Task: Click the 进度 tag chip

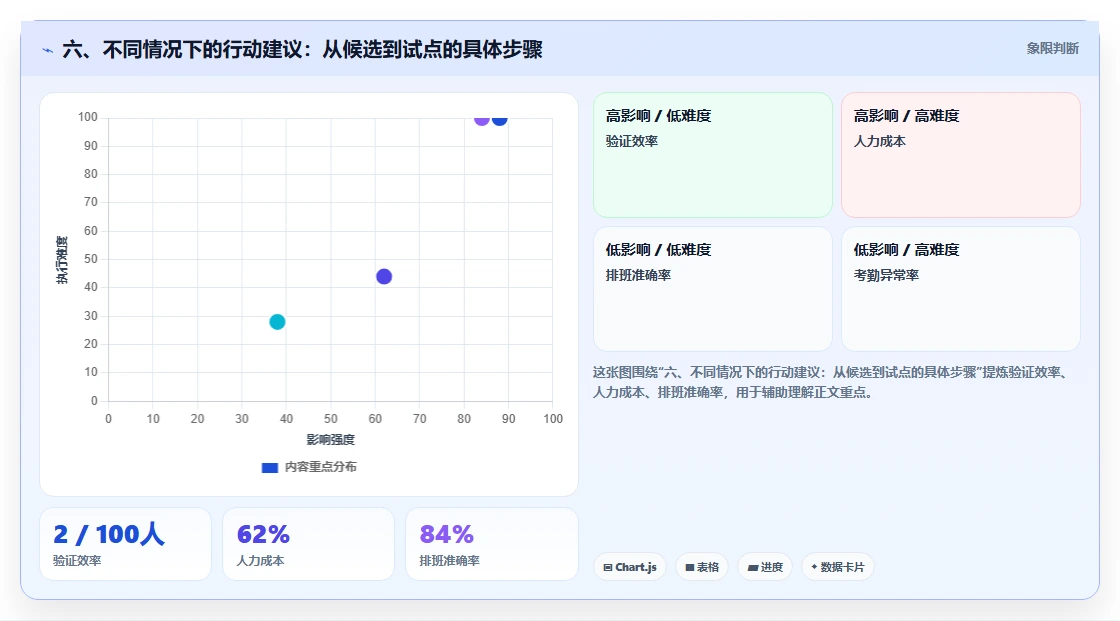Action: click(x=765, y=567)
